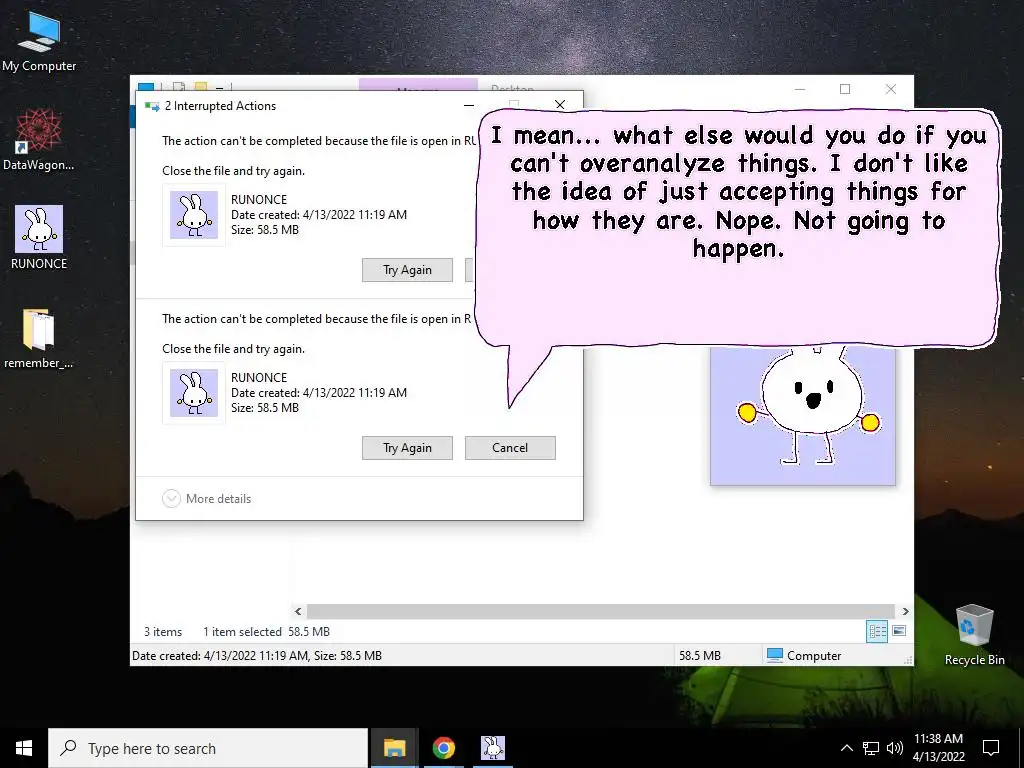Click the second 'Date created: 4/13/2022 11:19 AM' line
The height and width of the screenshot is (768, 1024).
click(x=319, y=392)
